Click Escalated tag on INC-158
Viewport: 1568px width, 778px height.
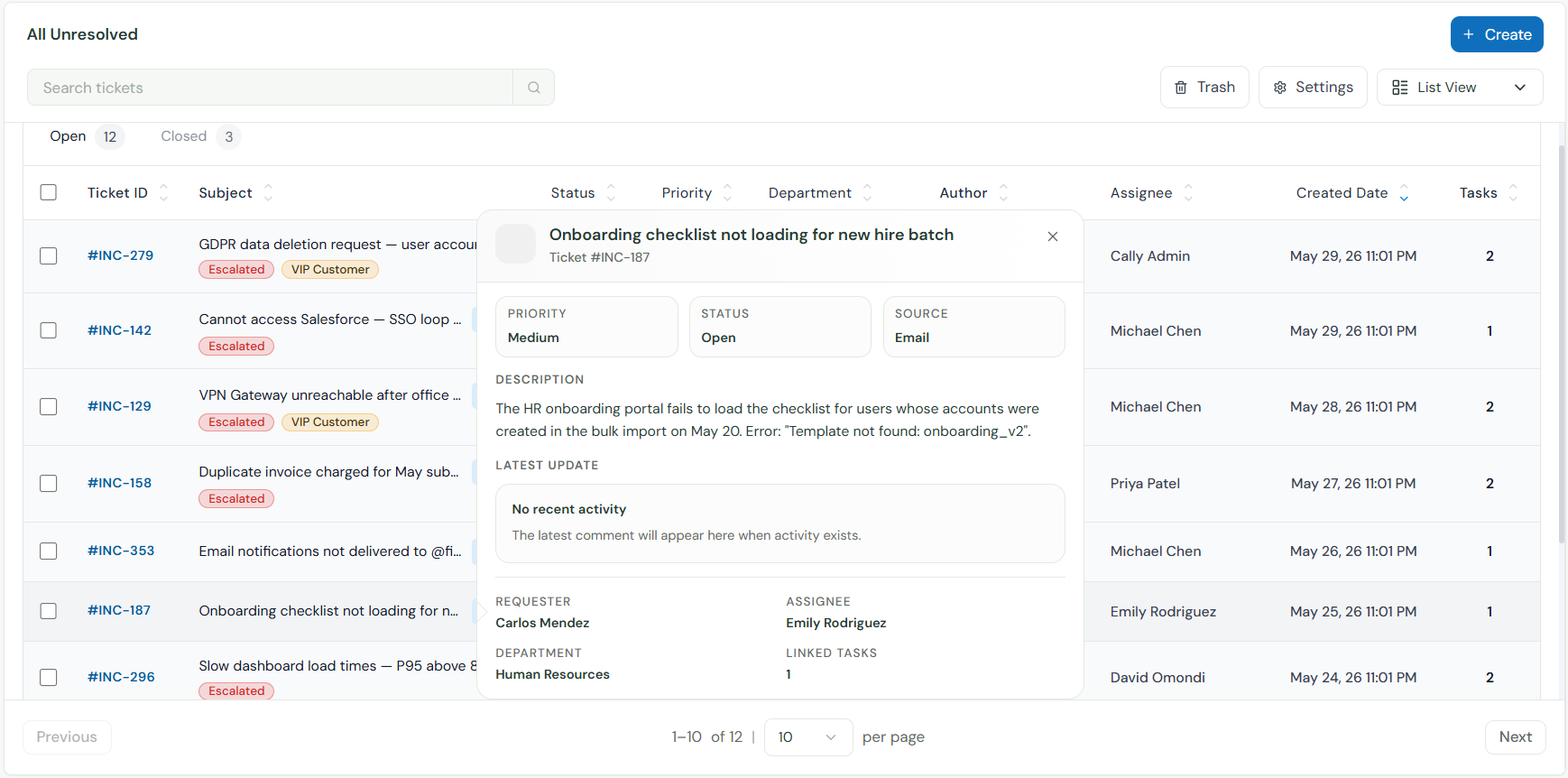pos(236,499)
